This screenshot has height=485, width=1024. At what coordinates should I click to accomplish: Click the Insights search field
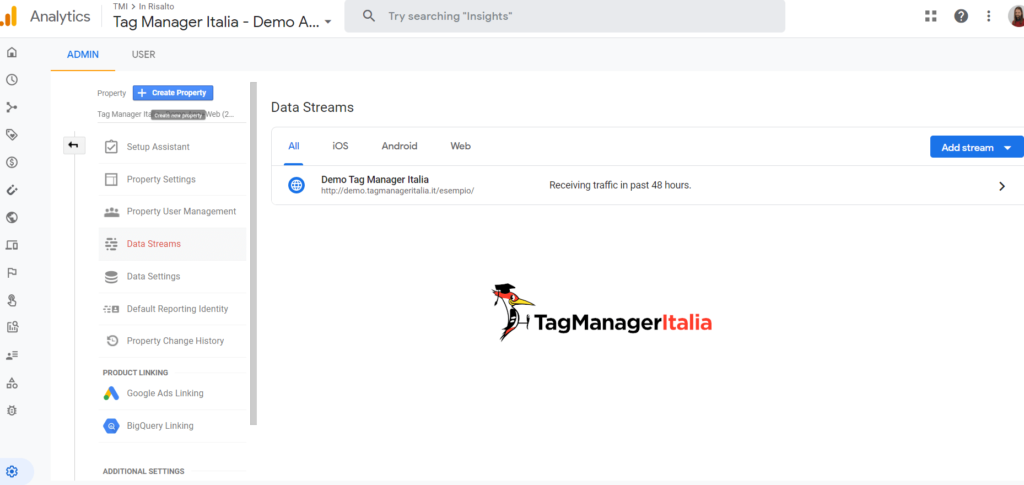565,16
